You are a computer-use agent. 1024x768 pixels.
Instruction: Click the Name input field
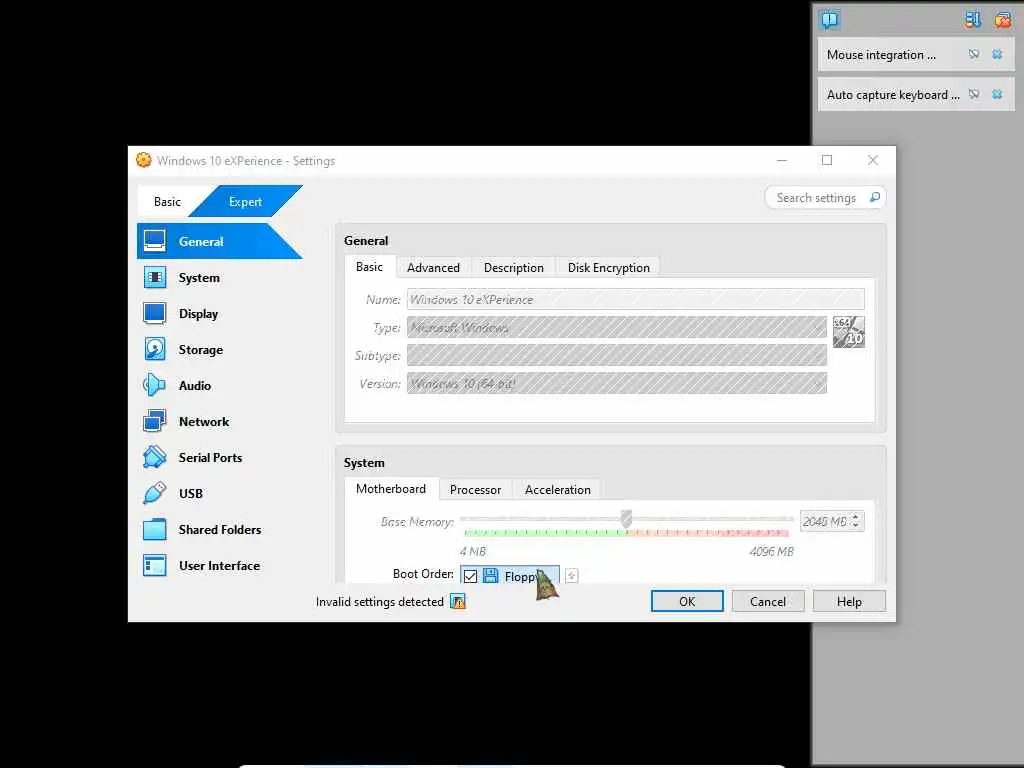coord(635,299)
